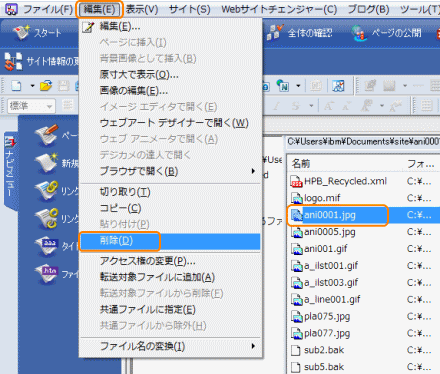Image resolution: width=440 pixels, height=374 pixels.
Task: Open dropdown arrow next to strikethrough S
Action: [x=311, y=106]
